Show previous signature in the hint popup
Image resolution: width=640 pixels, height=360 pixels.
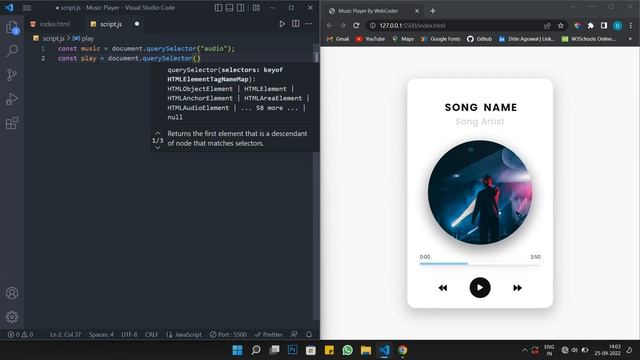(158, 133)
